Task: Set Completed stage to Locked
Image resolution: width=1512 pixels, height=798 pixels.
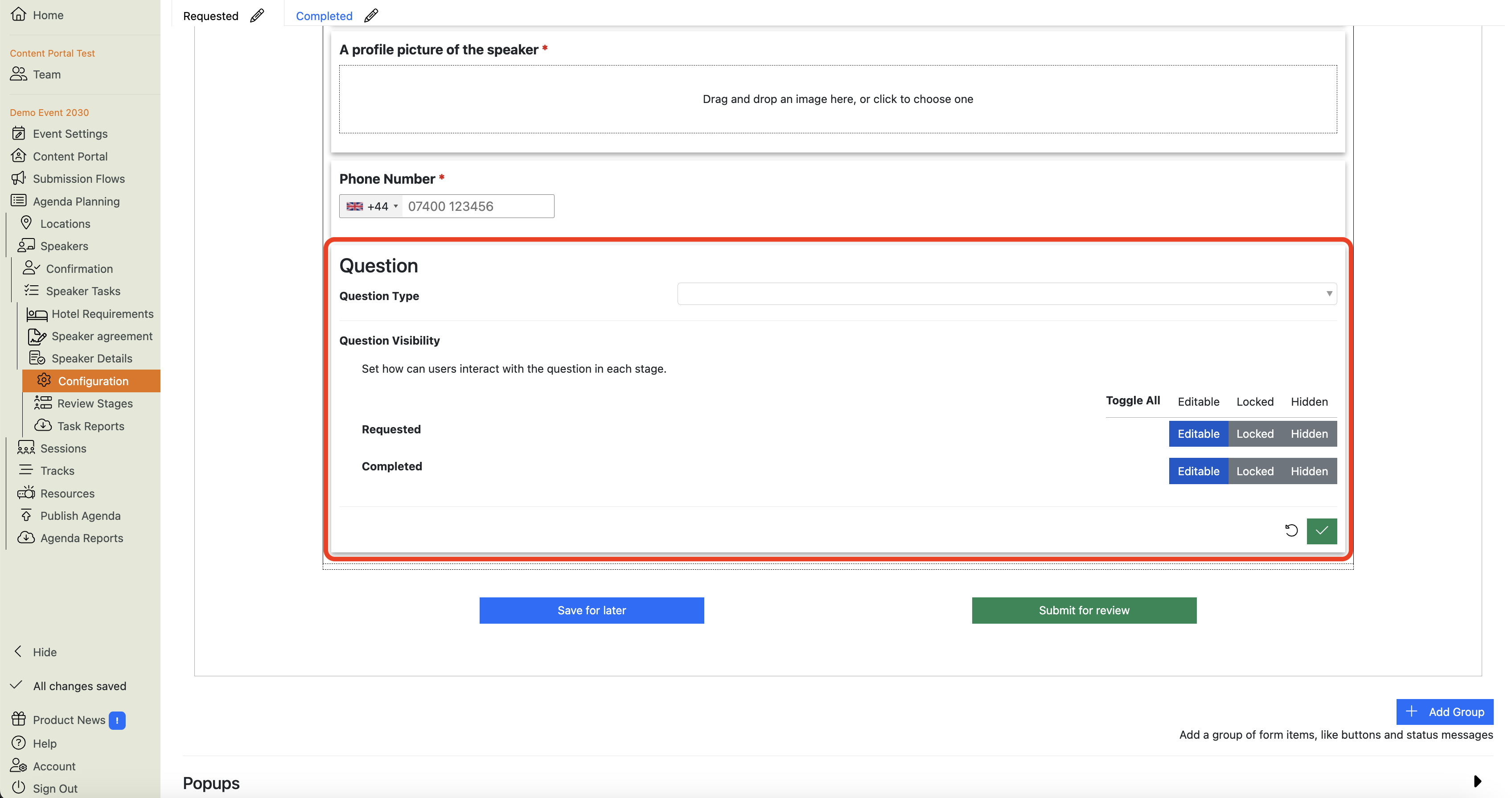Action: [1255, 471]
